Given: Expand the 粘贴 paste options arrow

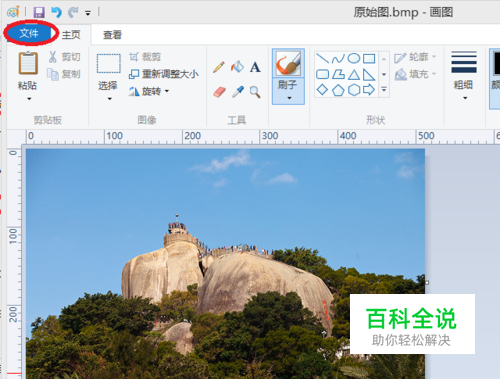Looking at the screenshot, I should point(29,99).
